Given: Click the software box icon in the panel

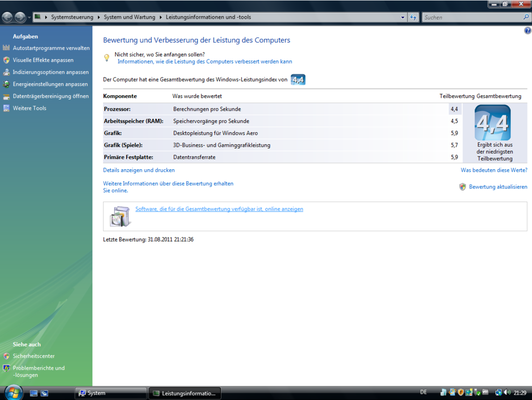Looking at the screenshot, I should click(120, 216).
